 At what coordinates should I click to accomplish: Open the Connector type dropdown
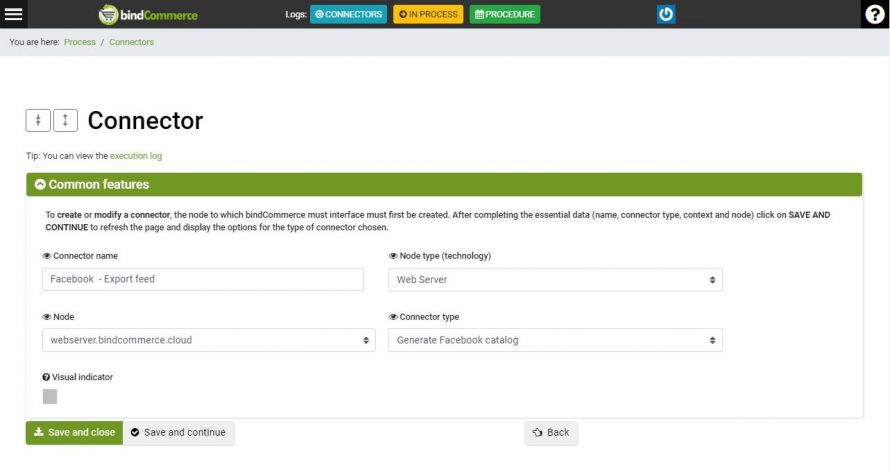pos(555,340)
